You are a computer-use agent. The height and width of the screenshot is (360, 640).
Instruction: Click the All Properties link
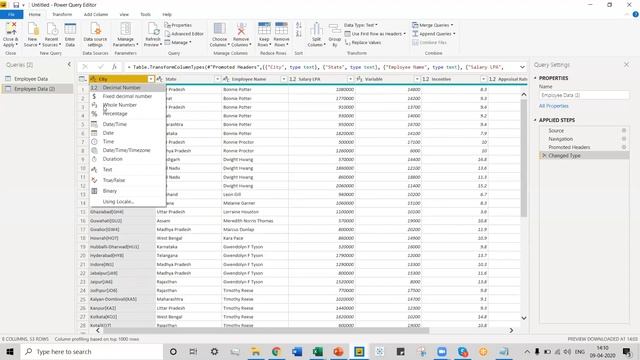553,106
